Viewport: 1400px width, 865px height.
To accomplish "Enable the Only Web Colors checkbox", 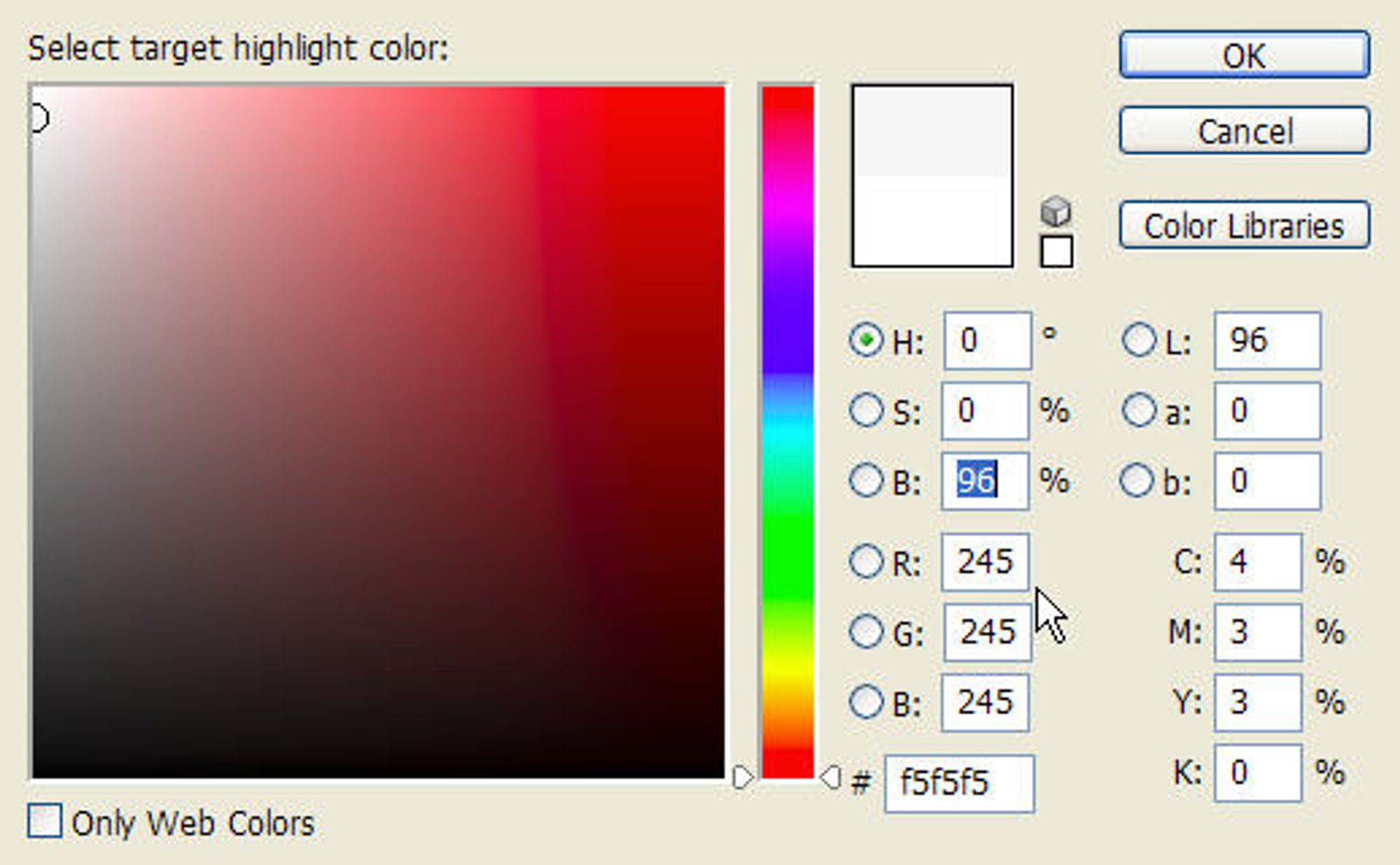I will click(45, 821).
